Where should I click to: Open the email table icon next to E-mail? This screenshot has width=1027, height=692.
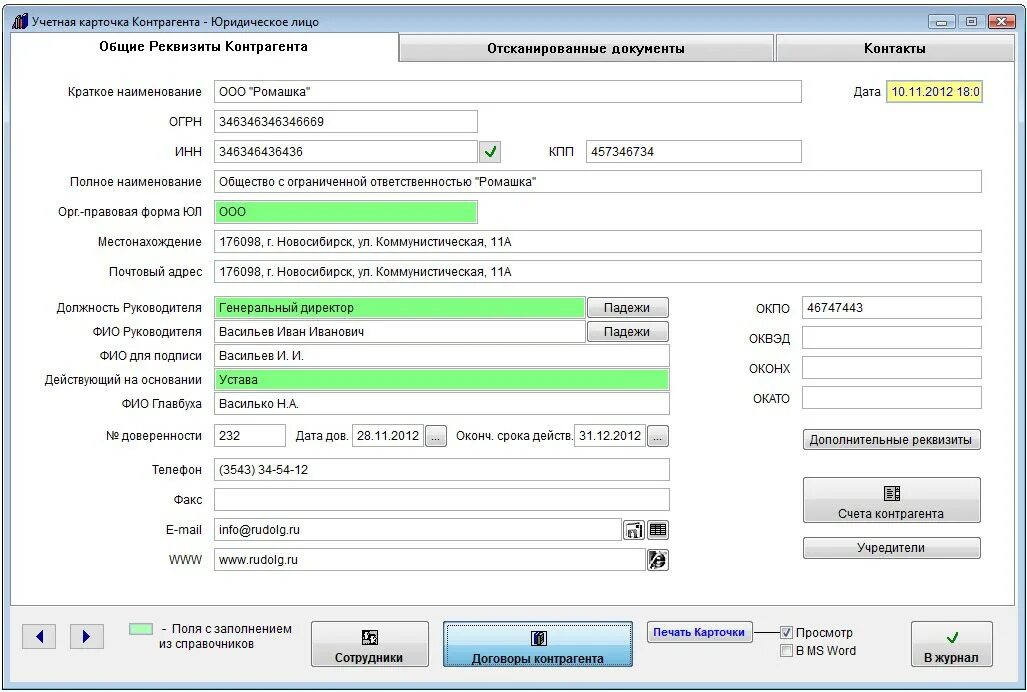pyautogui.click(x=658, y=530)
